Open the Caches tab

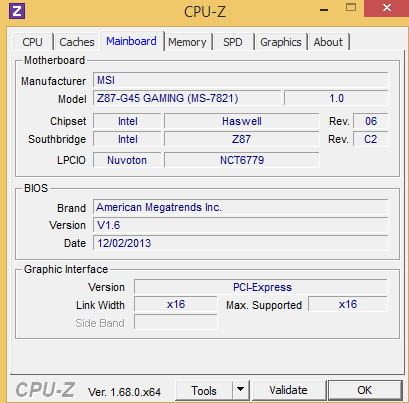[77, 42]
